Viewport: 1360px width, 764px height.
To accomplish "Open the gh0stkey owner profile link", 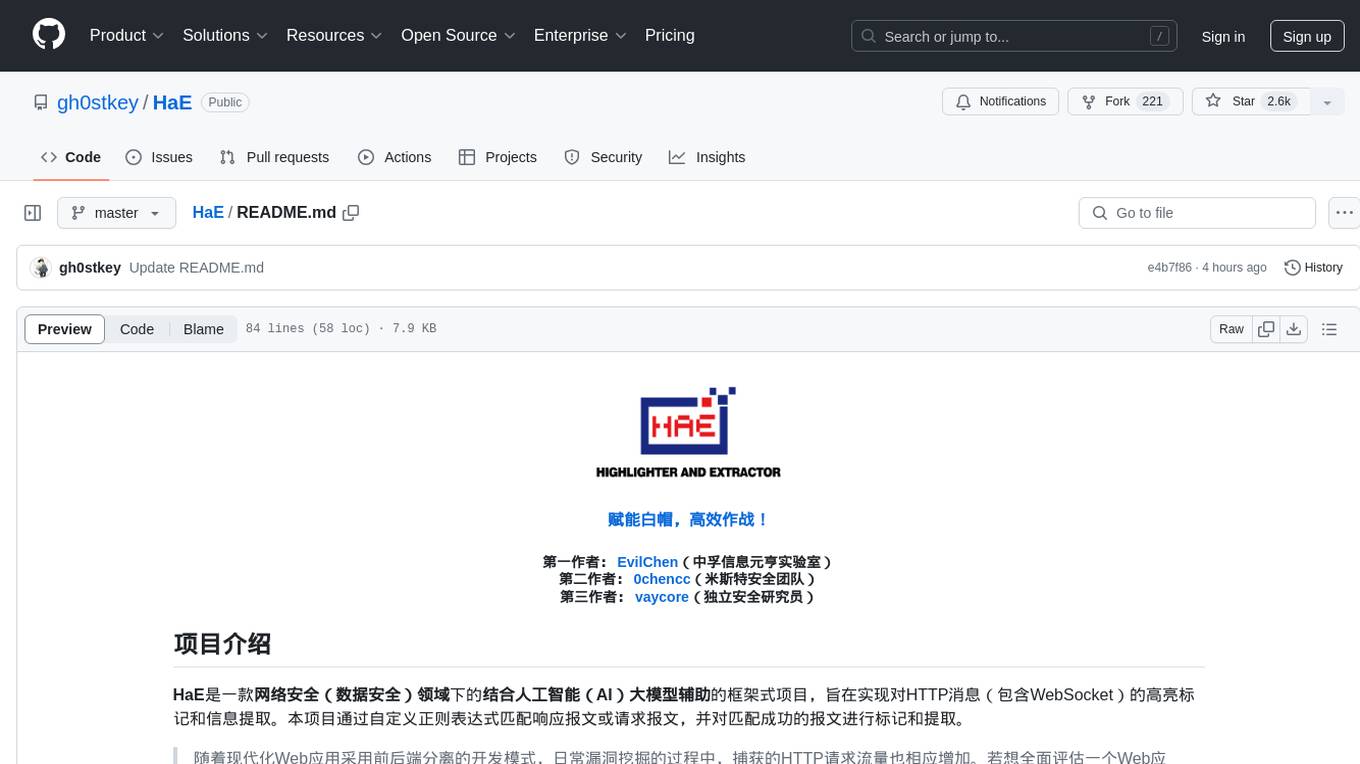I will pyautogui.click(x=98, y=102).
